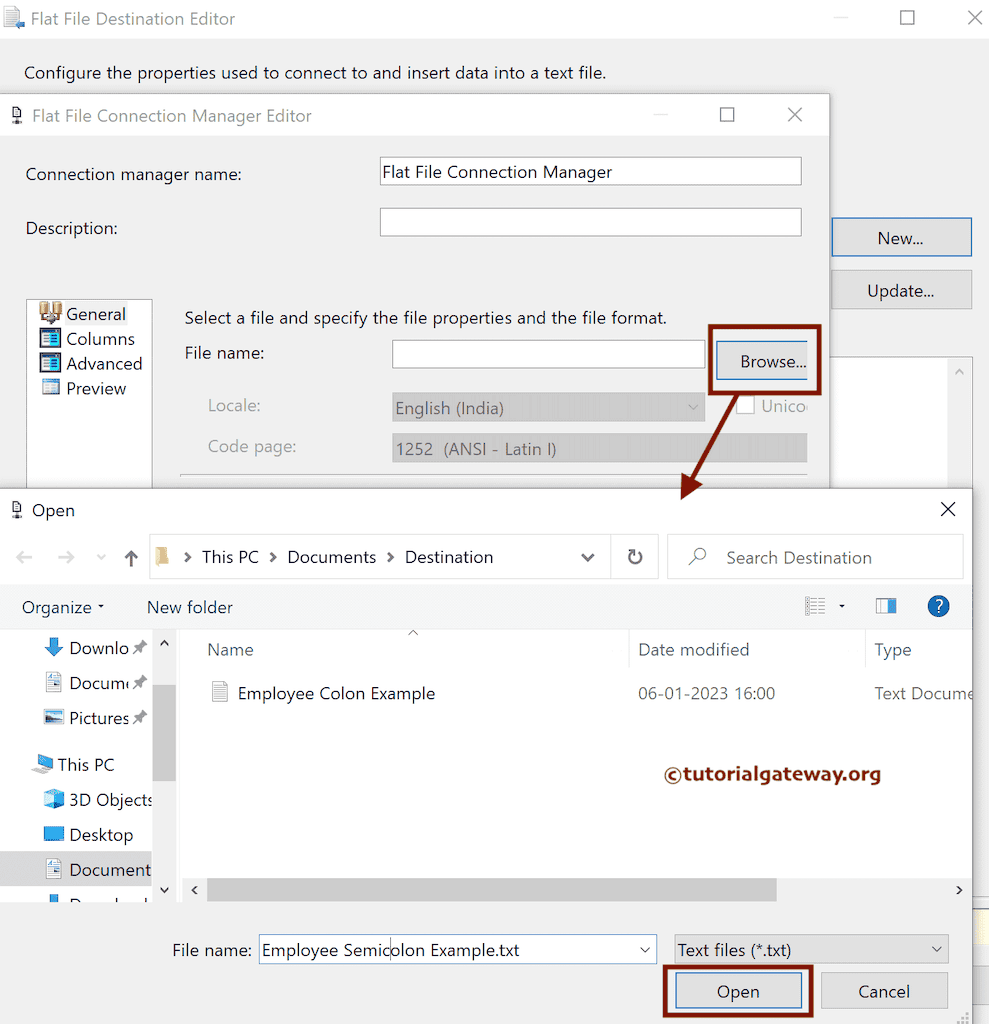989x1024 pixels.
Task: Go back in Open dialog navigation
Action: click(24, 557)
